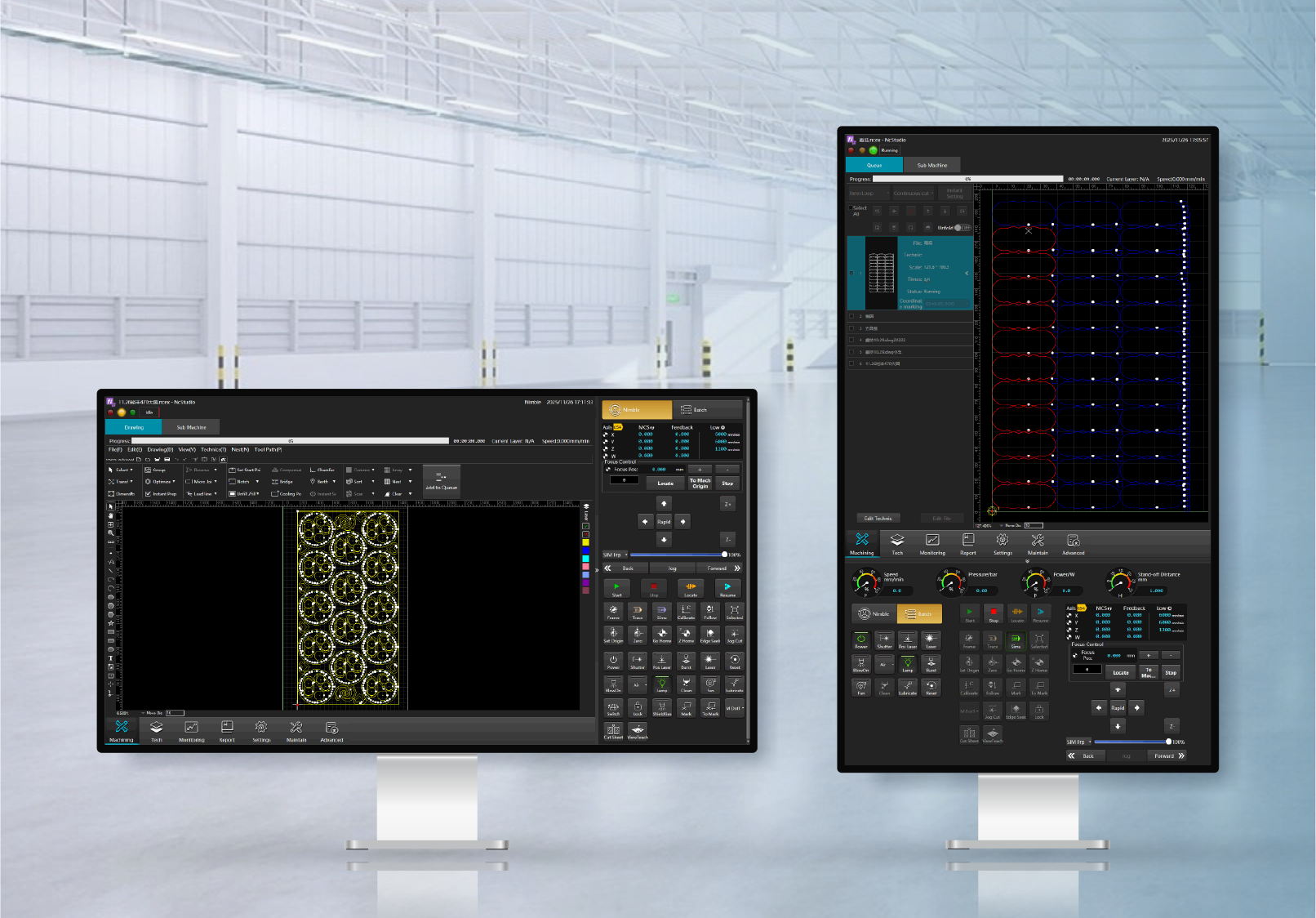The image size is (1316, 918).
Task: Click the Edit Technic button
Action: point(878,519)
